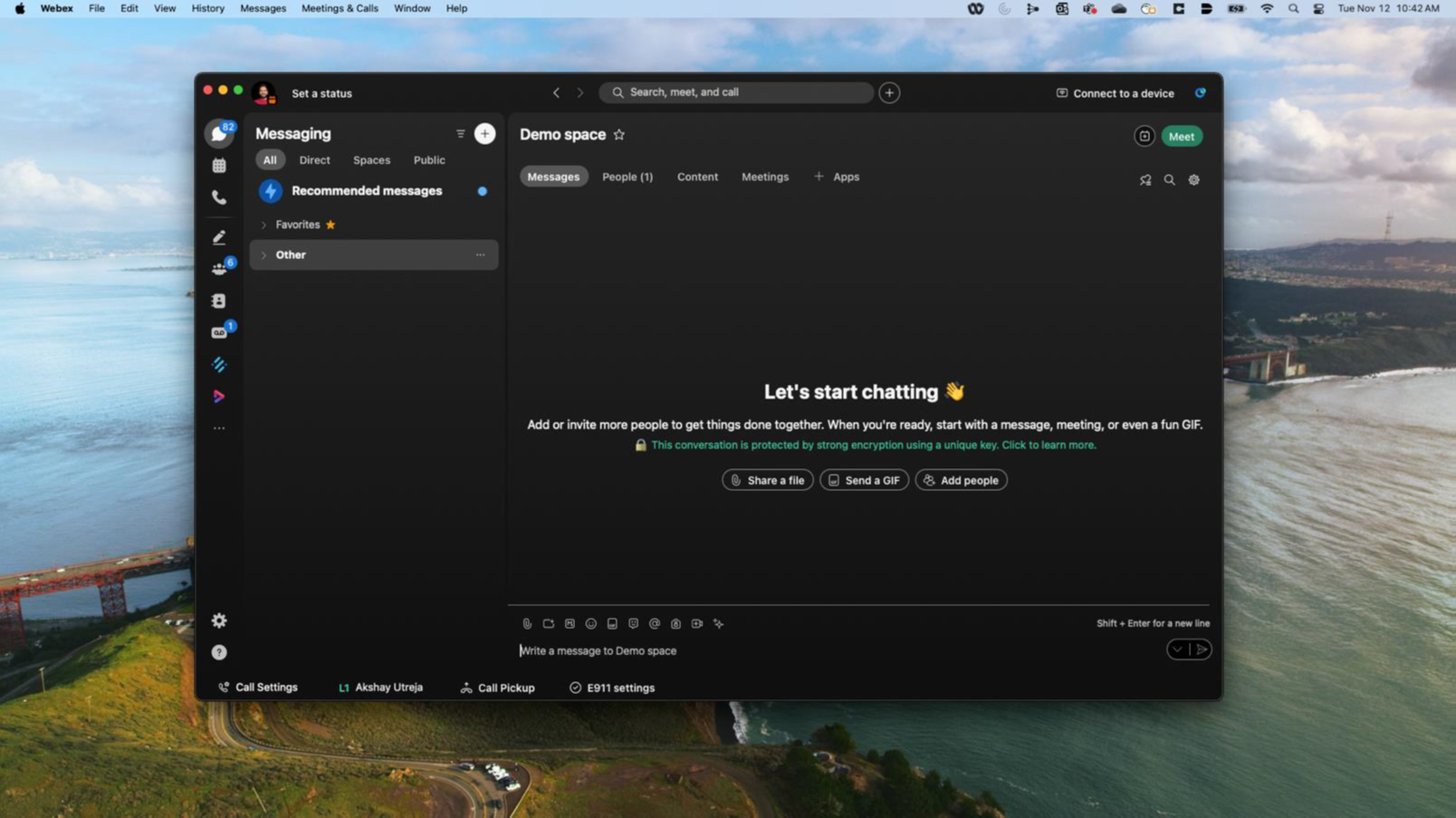
Task: Focus the Search, meet, and call field
Action: coord(736,92)
